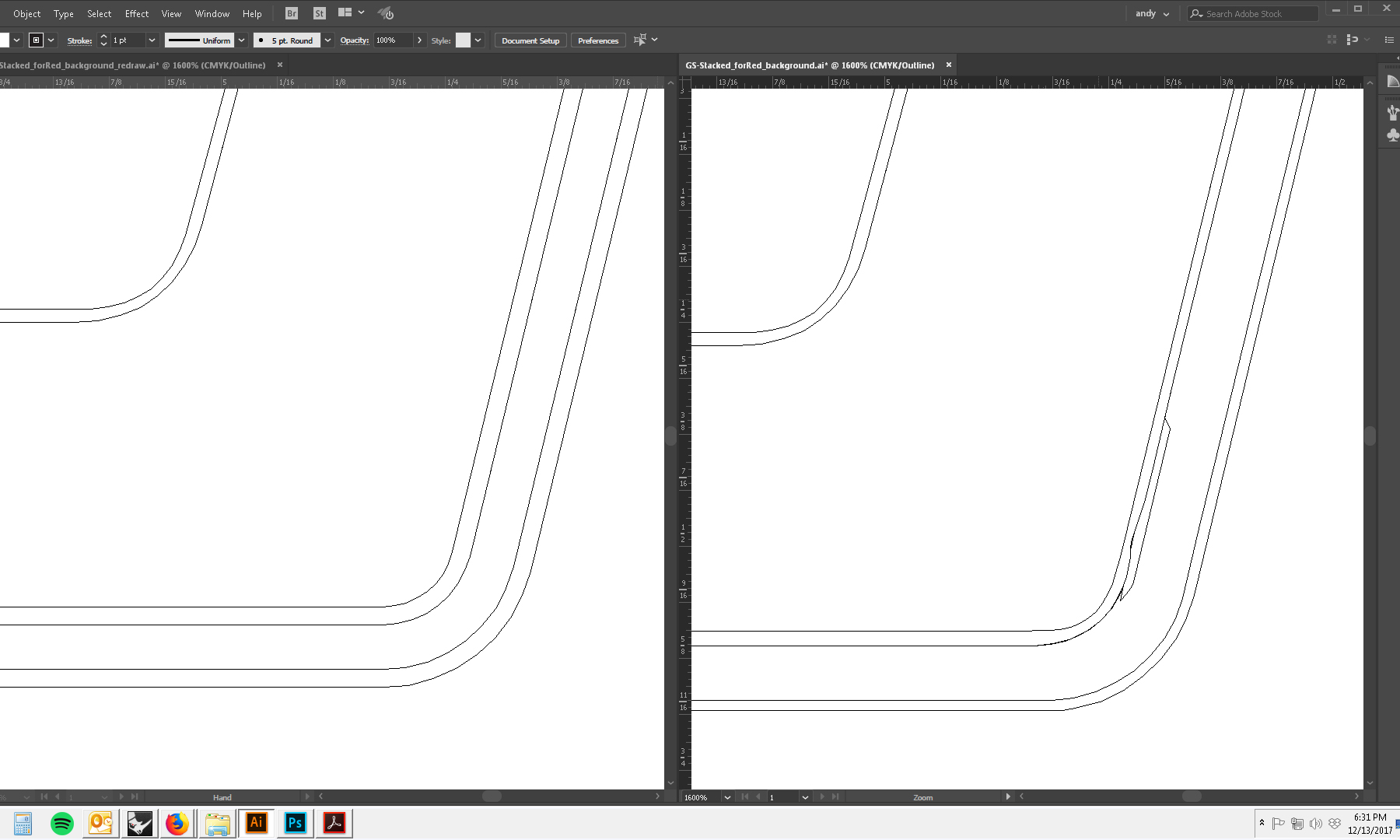Open the Window menu
1400x840 pixels.
tap(212, 13)
